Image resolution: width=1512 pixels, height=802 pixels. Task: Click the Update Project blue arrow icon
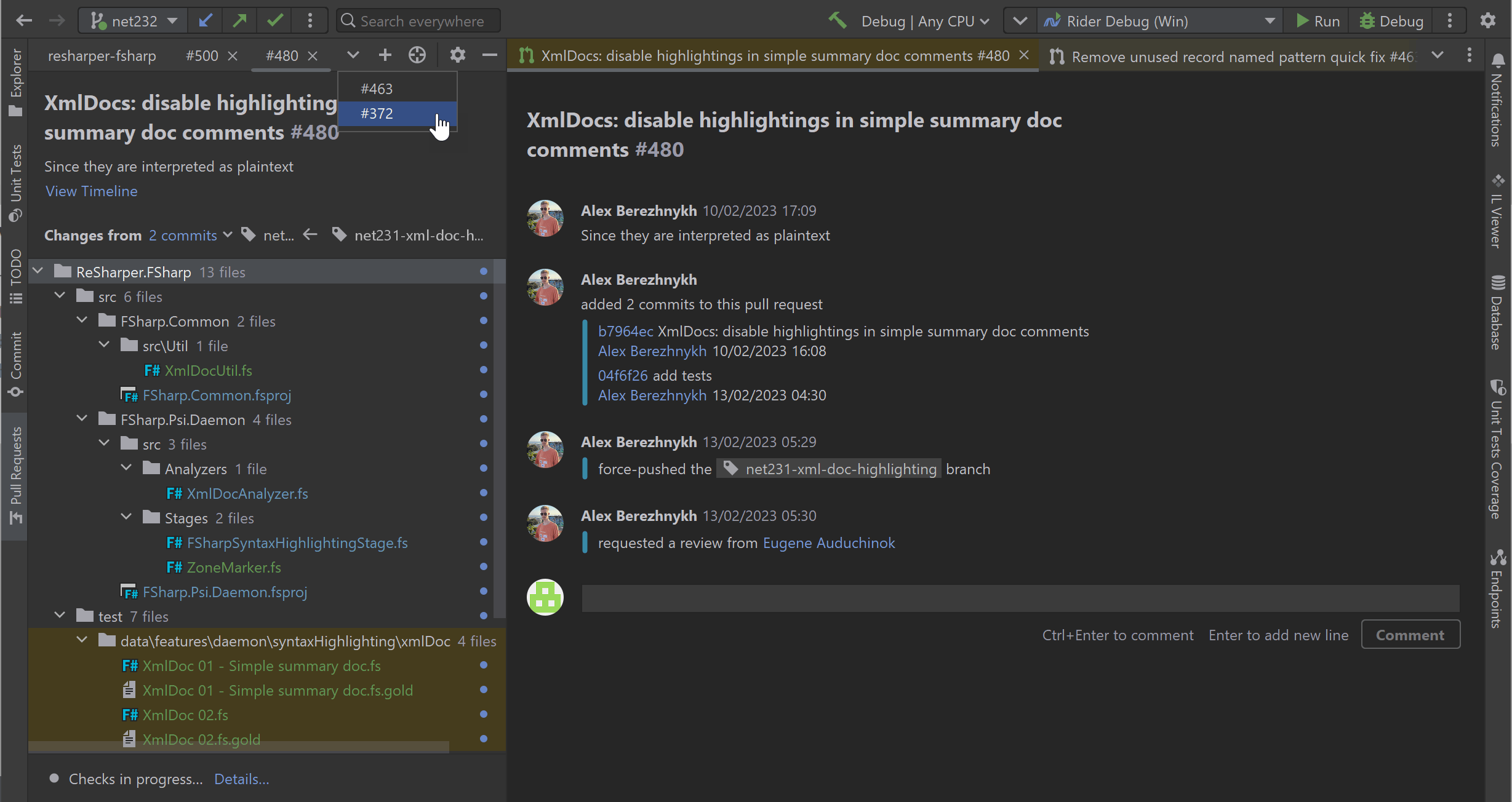(206, 21)
